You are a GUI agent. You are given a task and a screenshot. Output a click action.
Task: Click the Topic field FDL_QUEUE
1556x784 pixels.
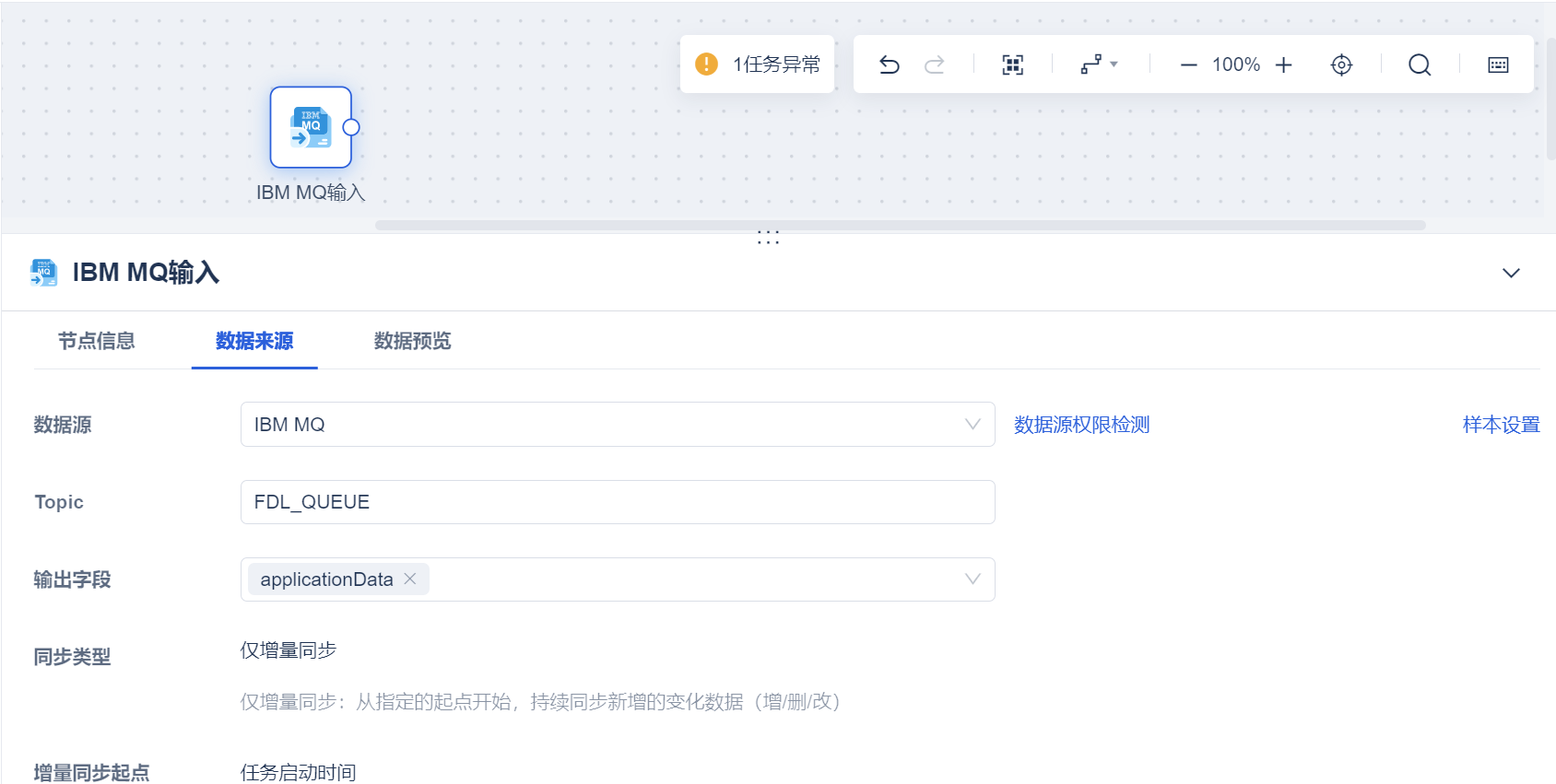pos(618,502)
